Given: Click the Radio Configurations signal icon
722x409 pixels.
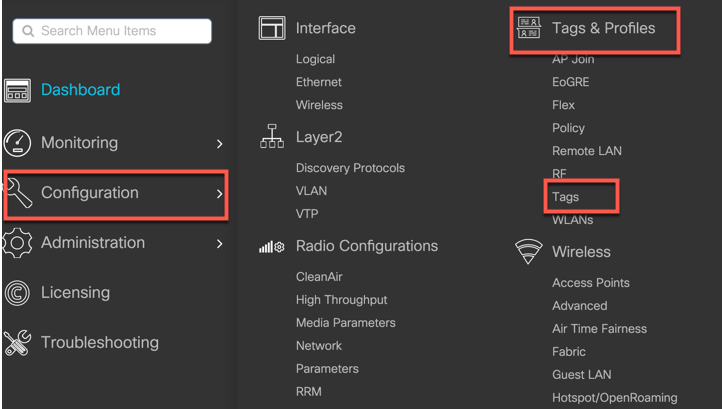Looking at the screenshot, I should pos(272,247).
